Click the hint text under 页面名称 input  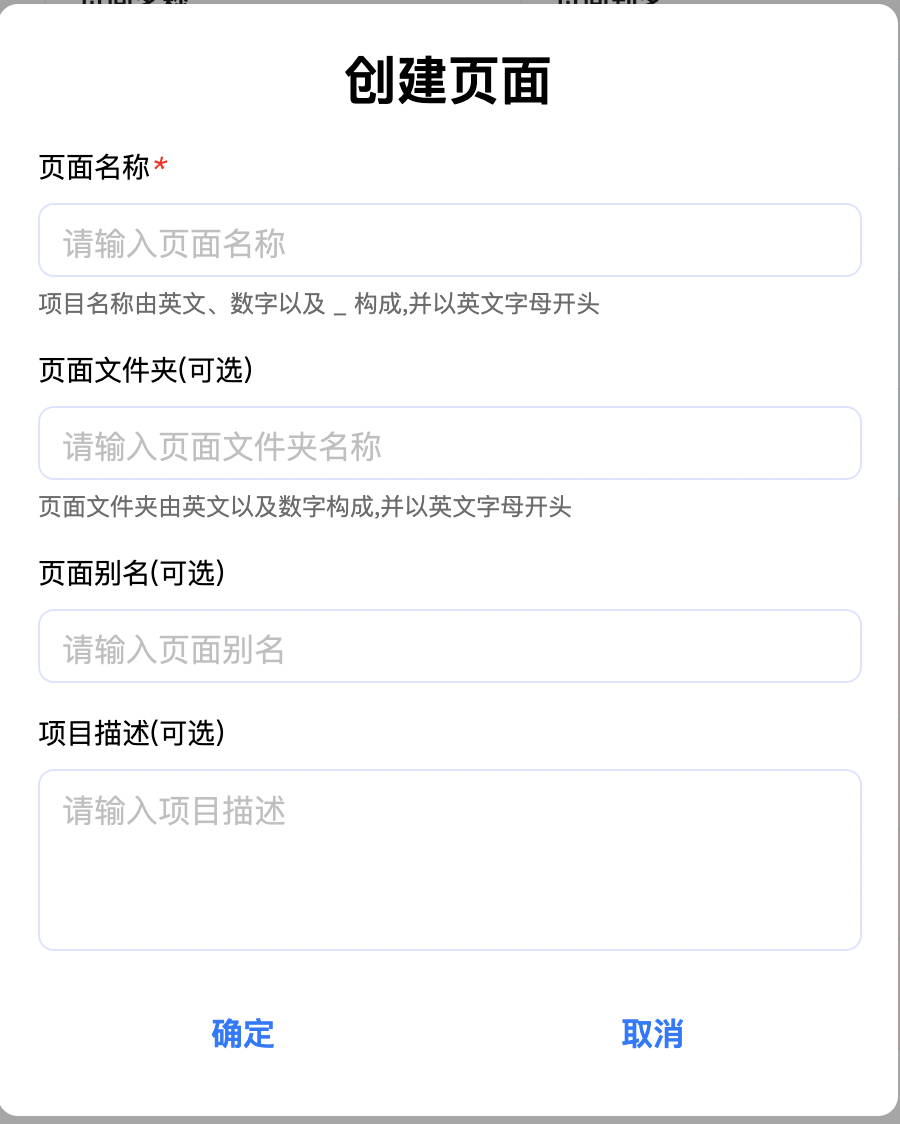pyautogui.click(x=318, y=304)
